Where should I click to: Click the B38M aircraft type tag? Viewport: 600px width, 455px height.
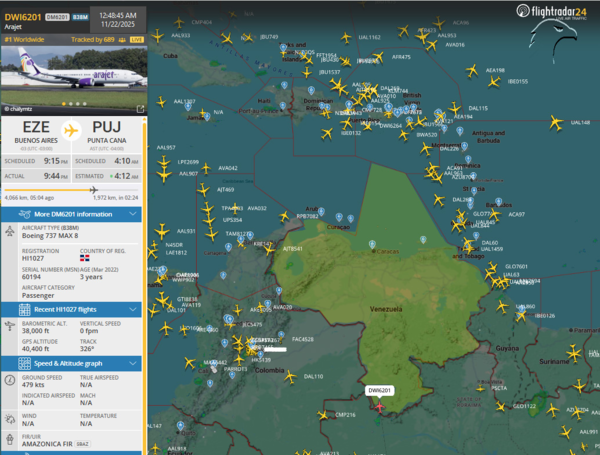[85, 17]
